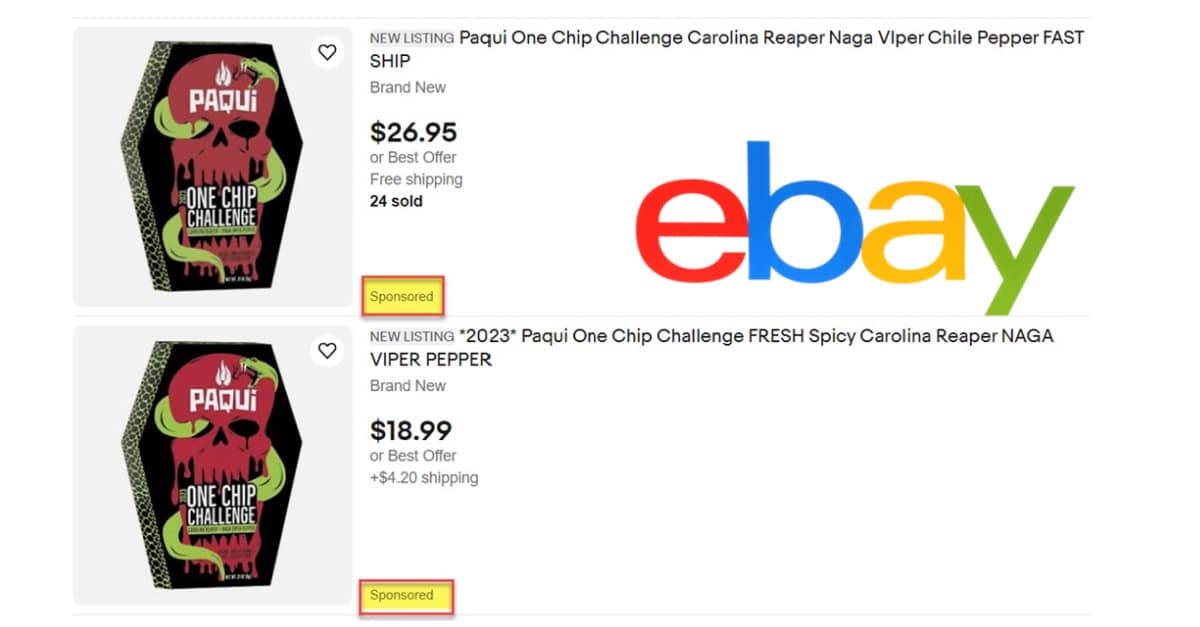Click the Sponsored label on the $26.95 listing
1200x627 pixels.
(x=402, y=296)
